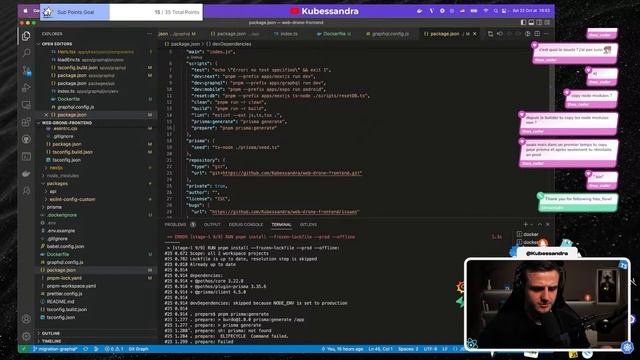Viewport: 640px width, 360px height.
Task: Open the Manage settings gear
Action: tap(26, 336)
